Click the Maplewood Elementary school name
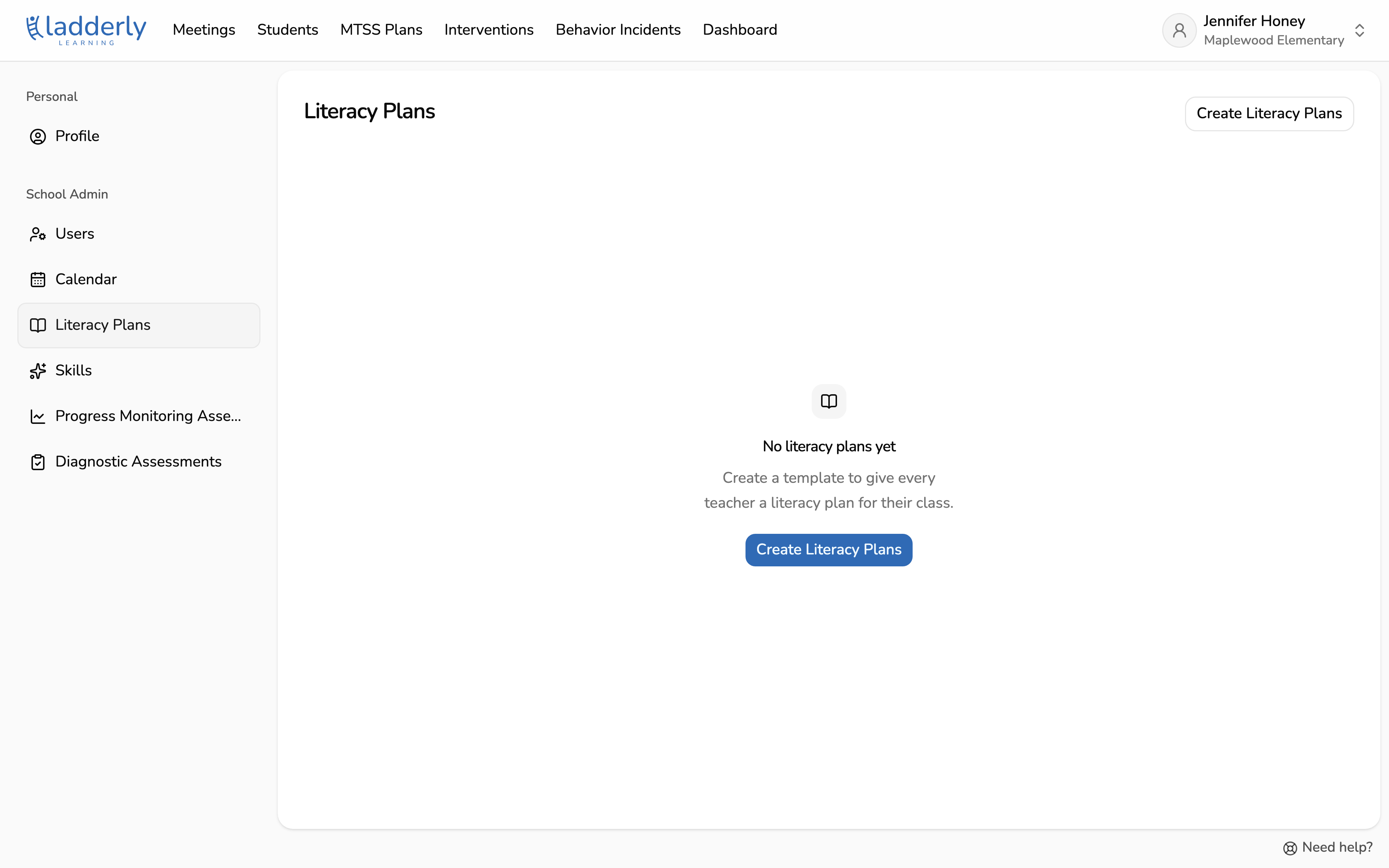Screen dimensions: 1389x868 click(1274, 40)
